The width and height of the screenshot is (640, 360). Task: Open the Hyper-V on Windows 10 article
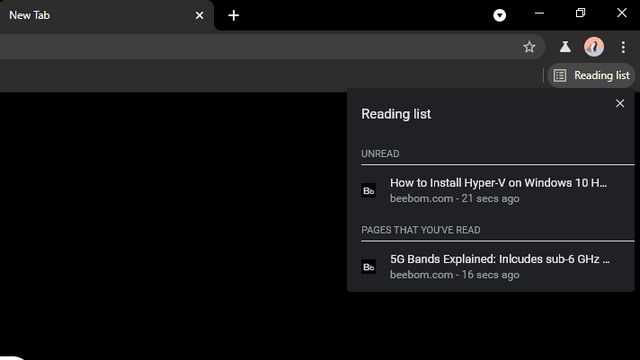click(x=498, y=190)
